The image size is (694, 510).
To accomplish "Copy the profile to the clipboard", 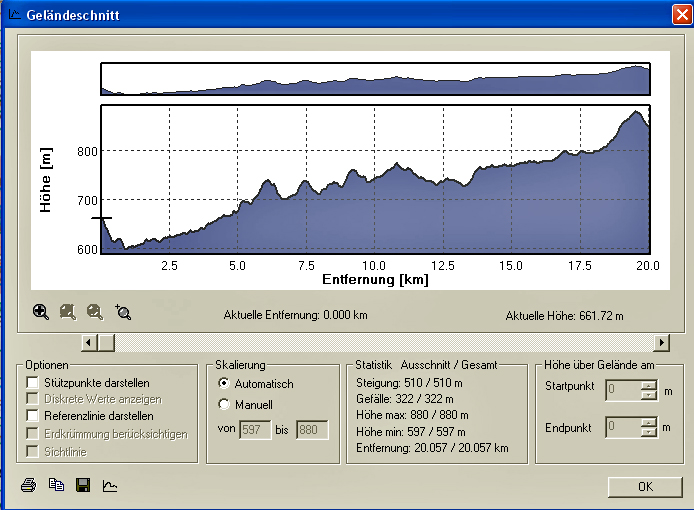I will (x=56, y=486).
